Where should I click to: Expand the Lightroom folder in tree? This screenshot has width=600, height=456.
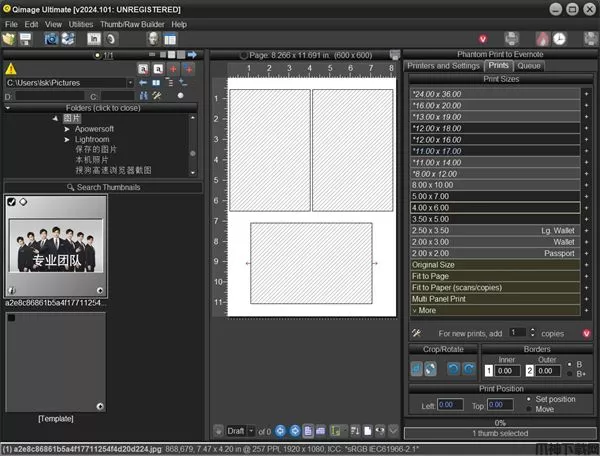tap(67, 140)
